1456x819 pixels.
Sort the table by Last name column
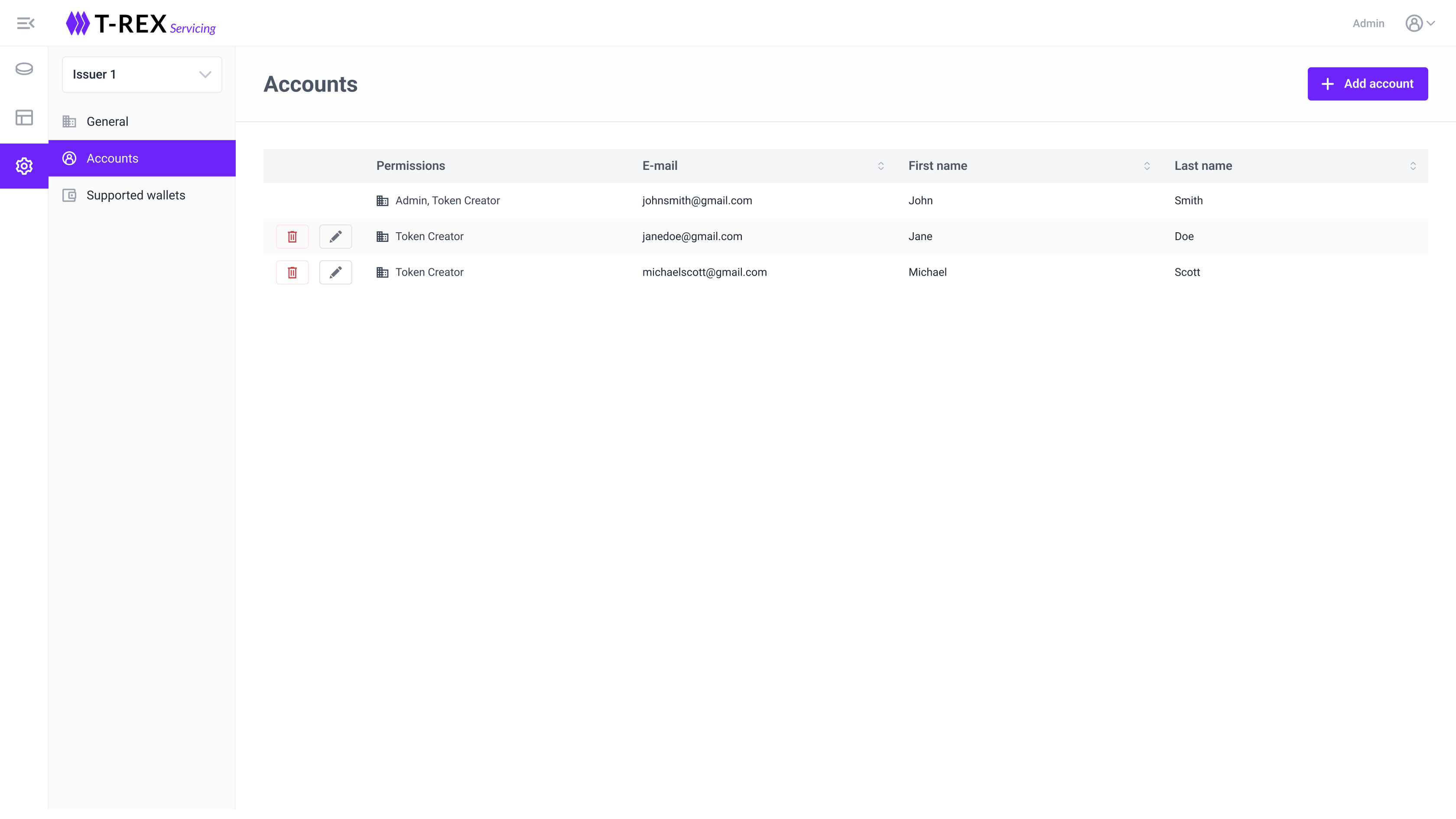tap(1412, 166)
